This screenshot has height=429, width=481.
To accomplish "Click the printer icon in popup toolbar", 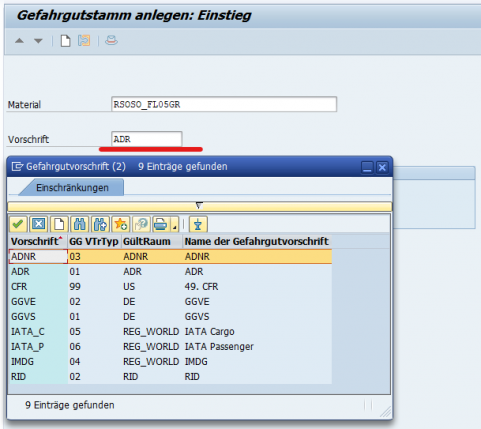I will [161, 224].
